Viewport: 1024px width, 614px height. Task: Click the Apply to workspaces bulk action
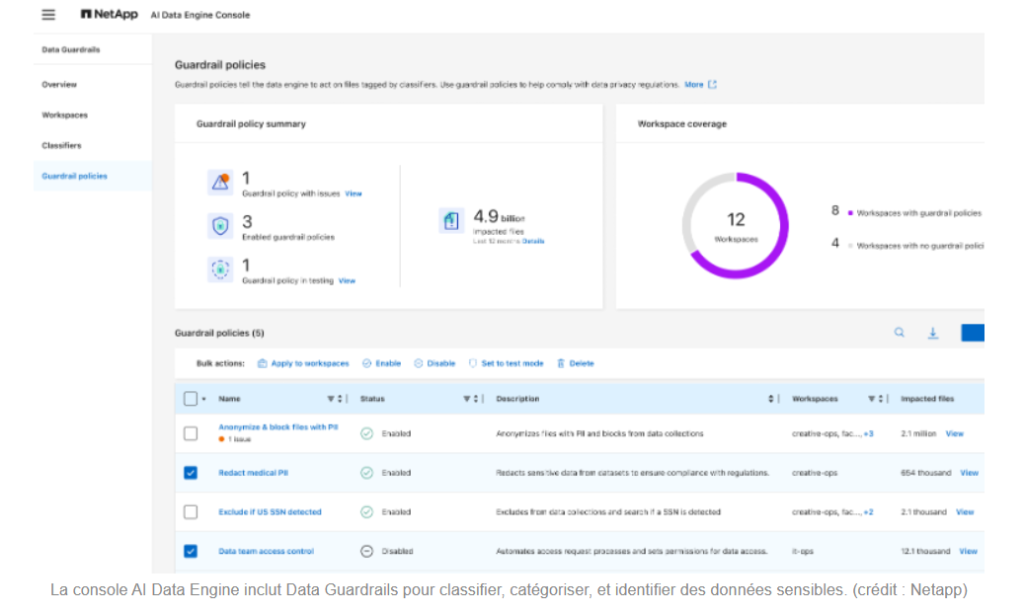(x=304, y=364)
